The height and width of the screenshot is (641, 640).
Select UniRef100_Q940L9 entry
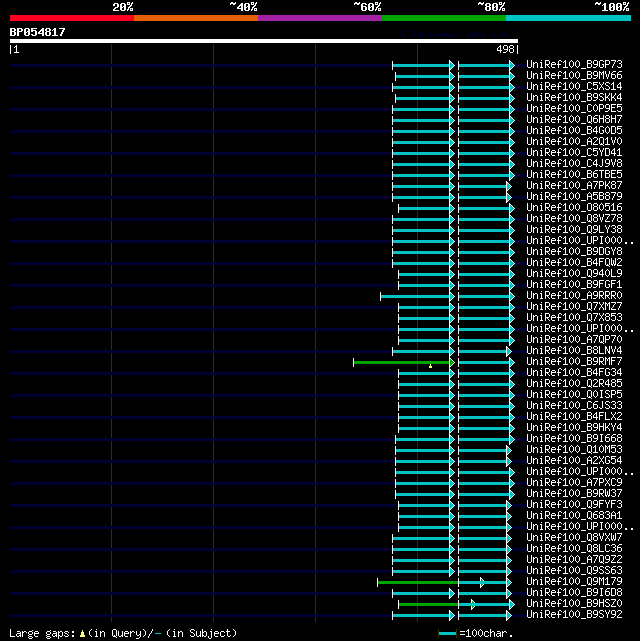tap(574, 273)
